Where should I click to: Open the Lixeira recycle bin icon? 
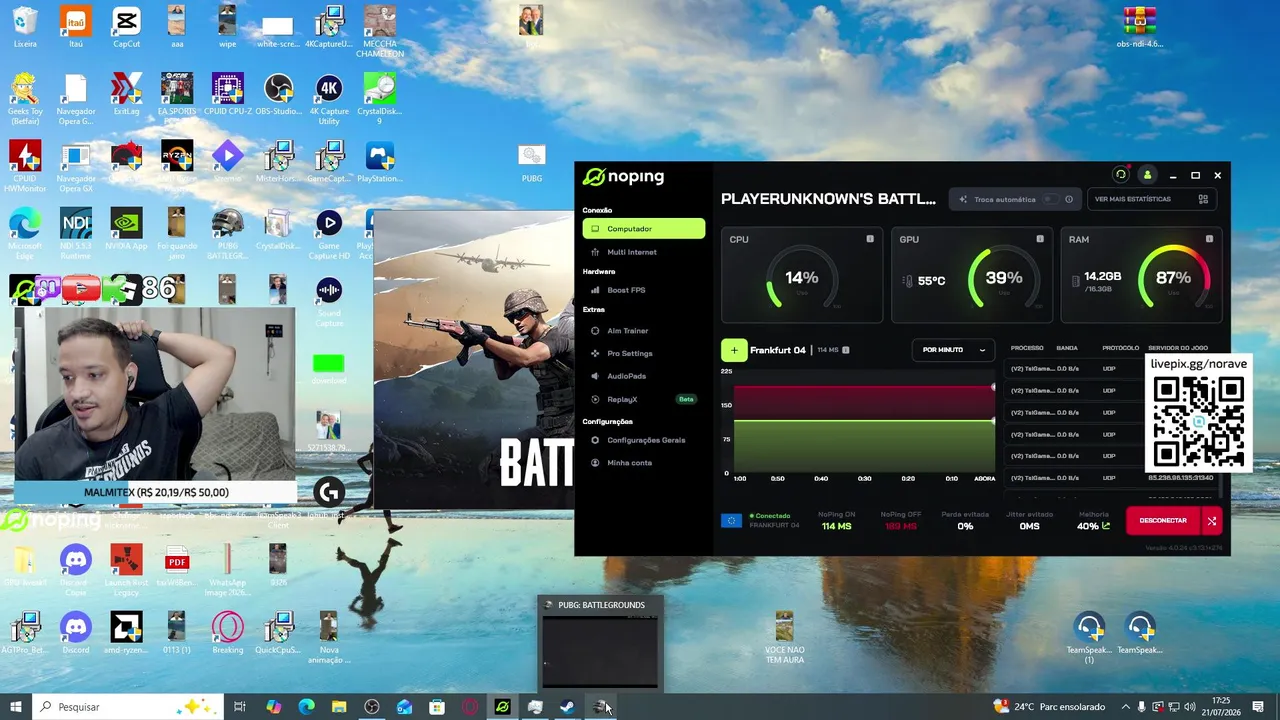(25, 28)
